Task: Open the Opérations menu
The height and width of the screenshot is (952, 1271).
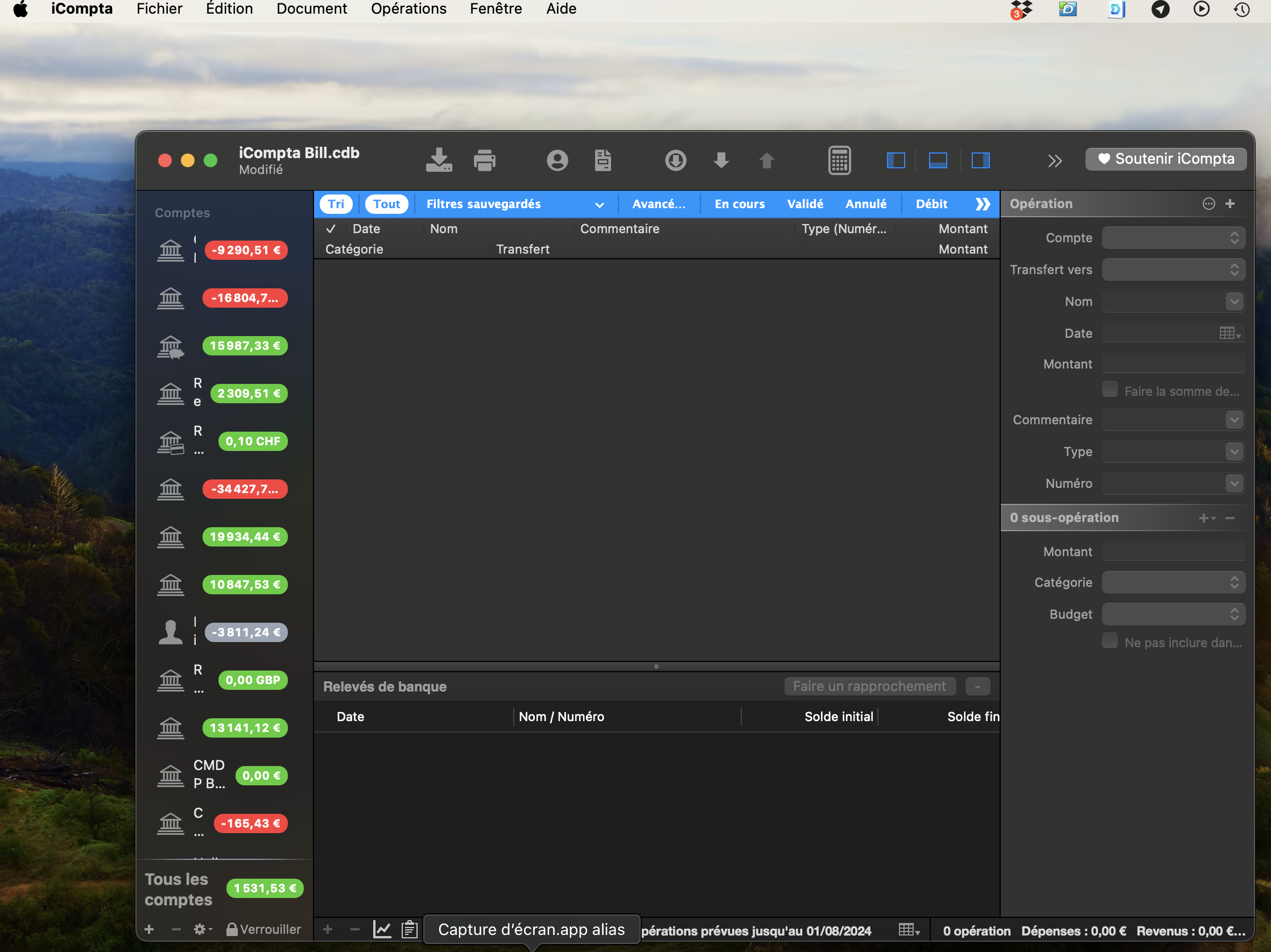Action: coord(408,9)
